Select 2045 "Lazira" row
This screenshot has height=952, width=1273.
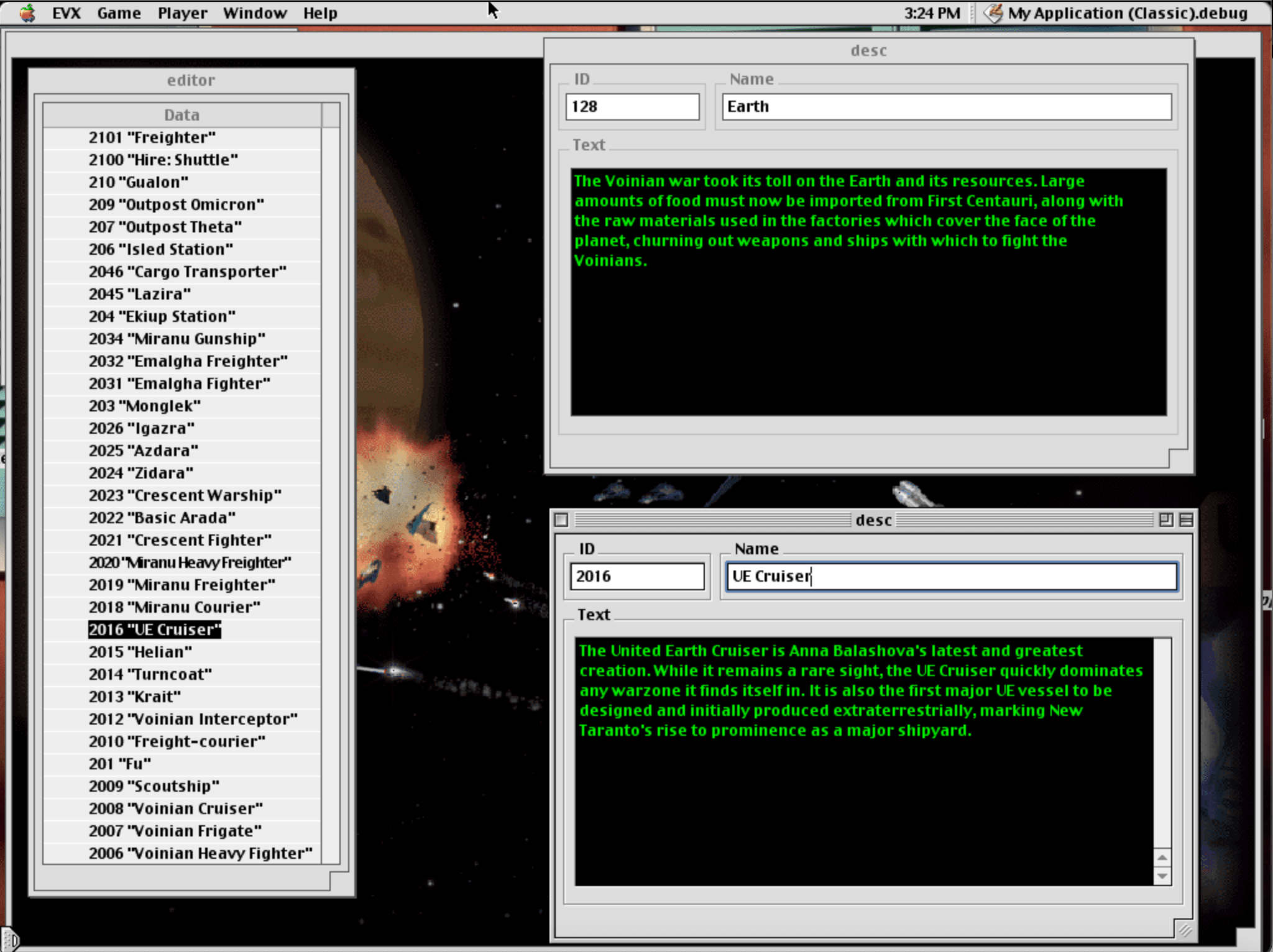pos(182,294)
